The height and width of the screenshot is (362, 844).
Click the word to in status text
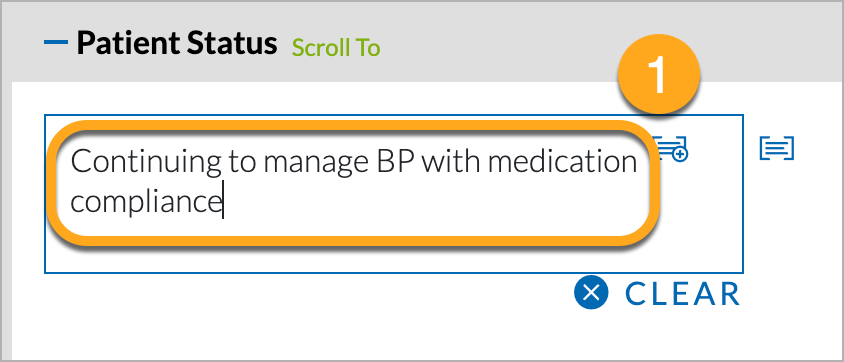click(242, 162)
